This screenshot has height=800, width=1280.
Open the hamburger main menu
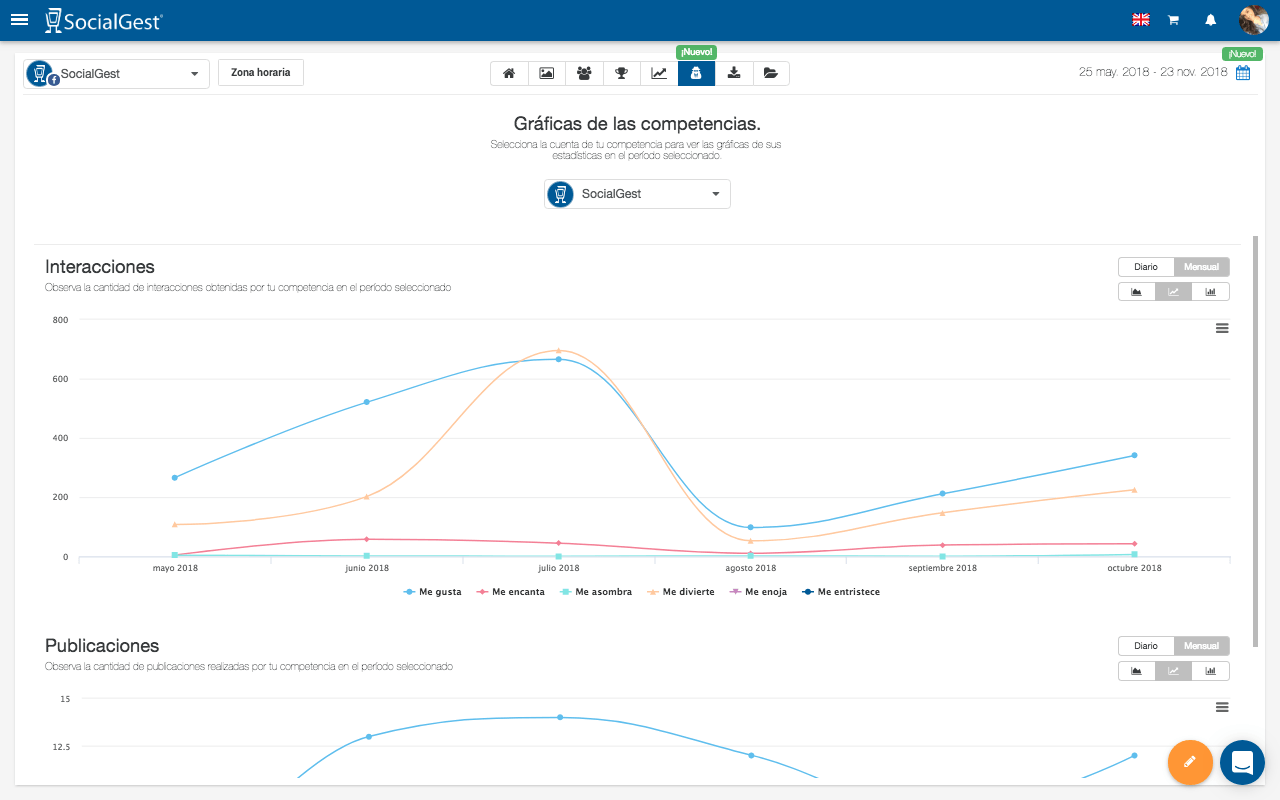point(19,19)
